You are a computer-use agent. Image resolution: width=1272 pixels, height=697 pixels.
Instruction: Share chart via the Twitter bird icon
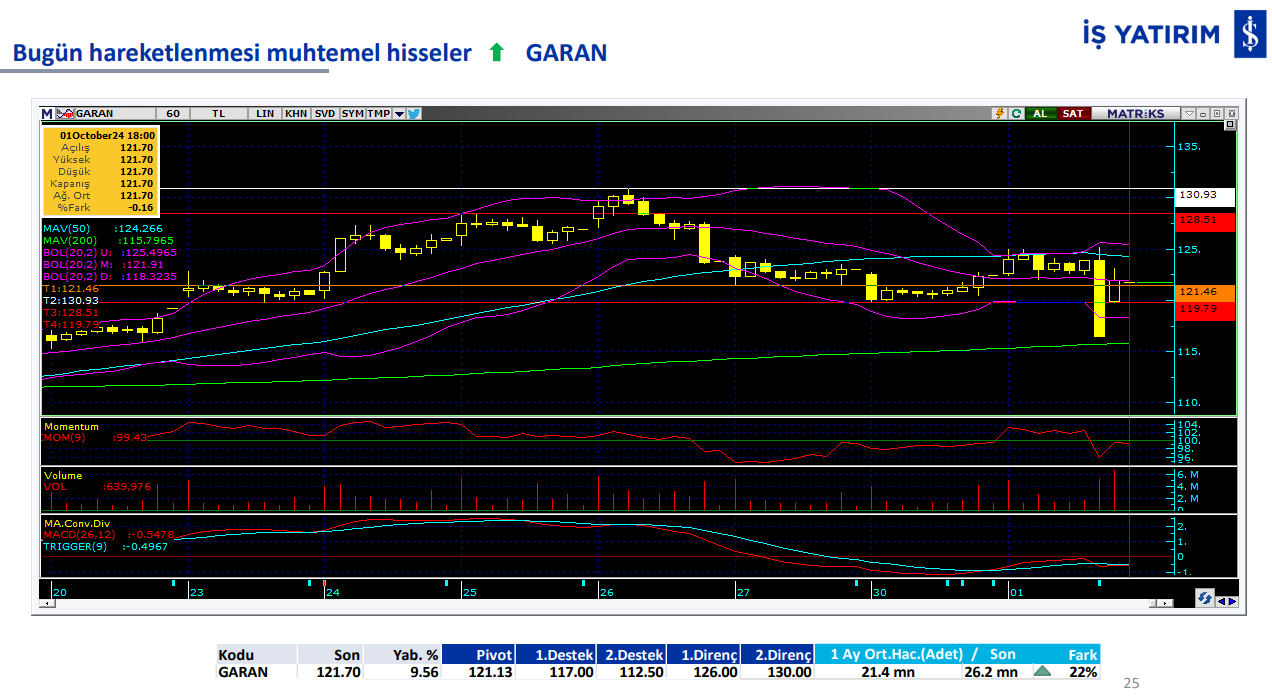point(414,113)
